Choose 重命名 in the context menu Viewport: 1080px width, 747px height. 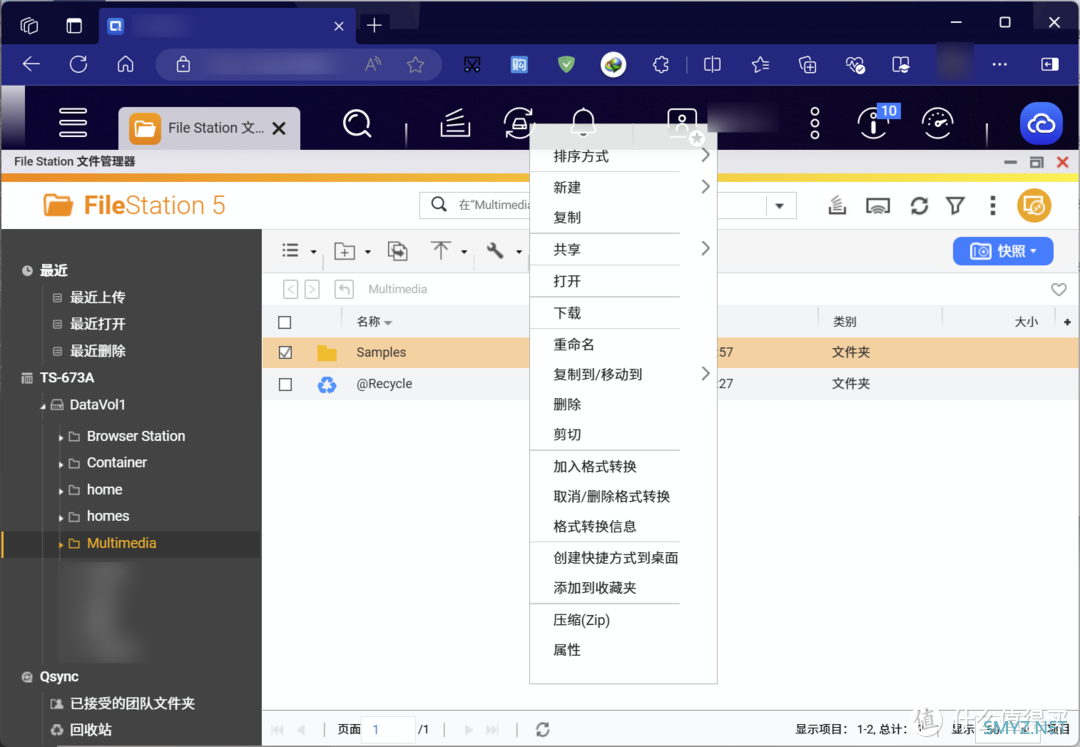[623, 344]
